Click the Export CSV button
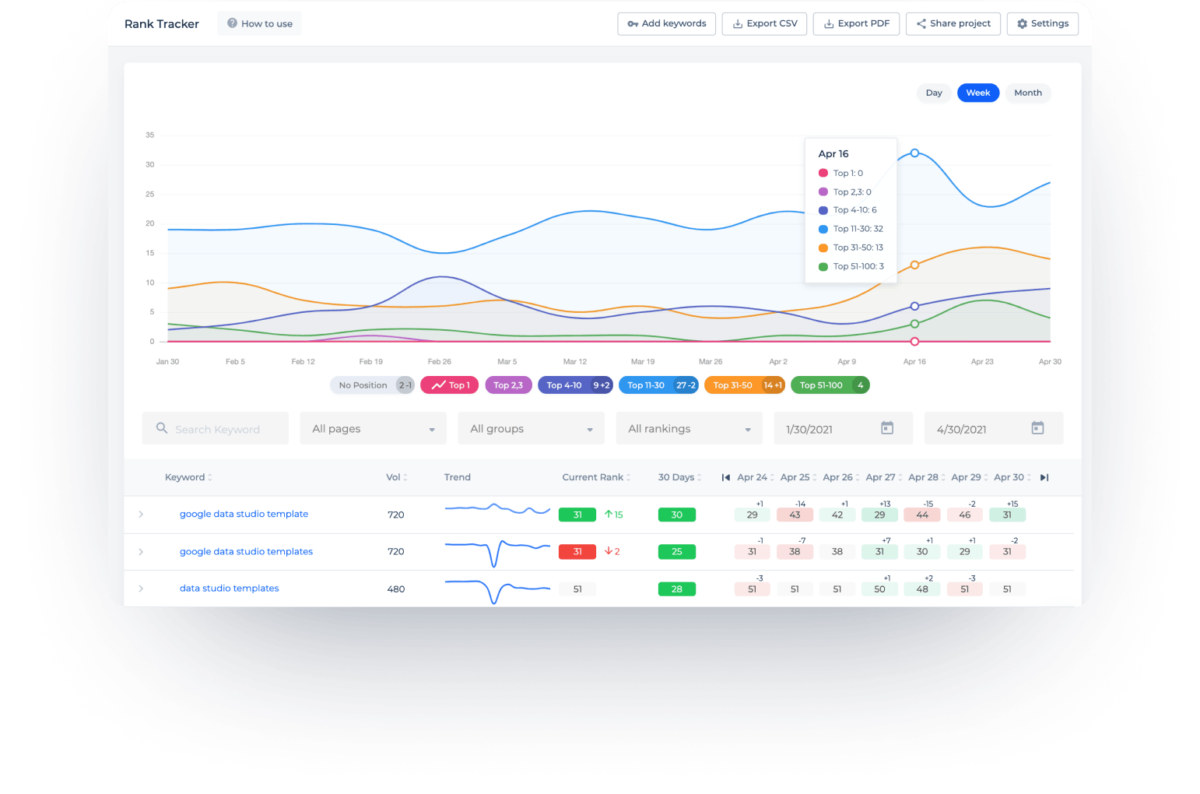1200x794 pixels. click(x=765, y=24)
